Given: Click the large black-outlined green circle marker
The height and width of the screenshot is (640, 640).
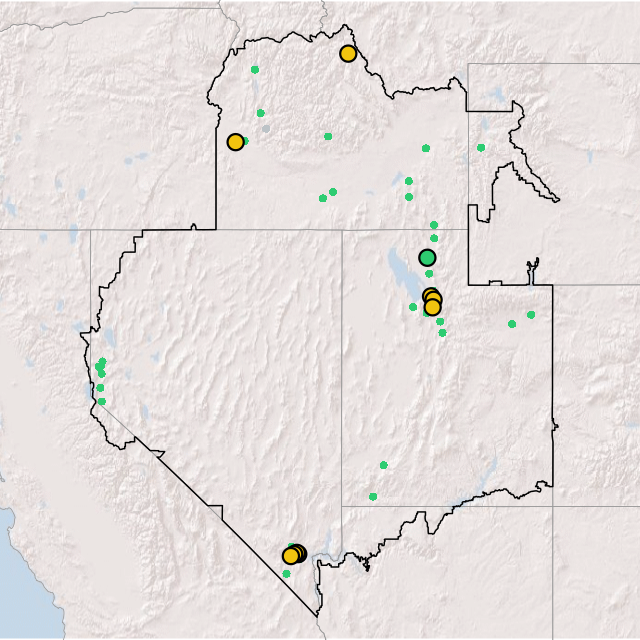Looking at the screenshot, I should pyautogui.click(x=427, y=258).
